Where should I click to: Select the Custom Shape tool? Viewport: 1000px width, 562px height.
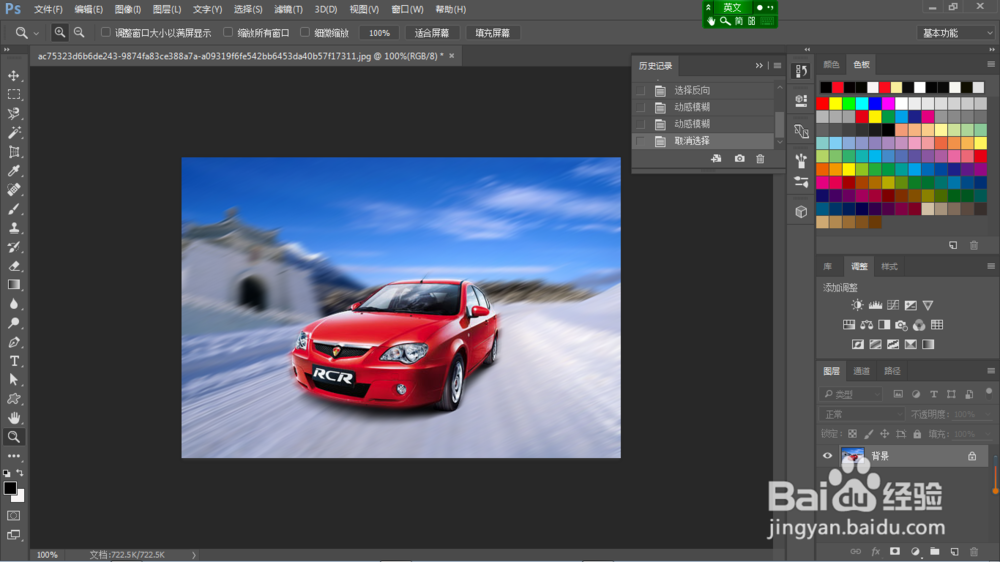point(13,399)
